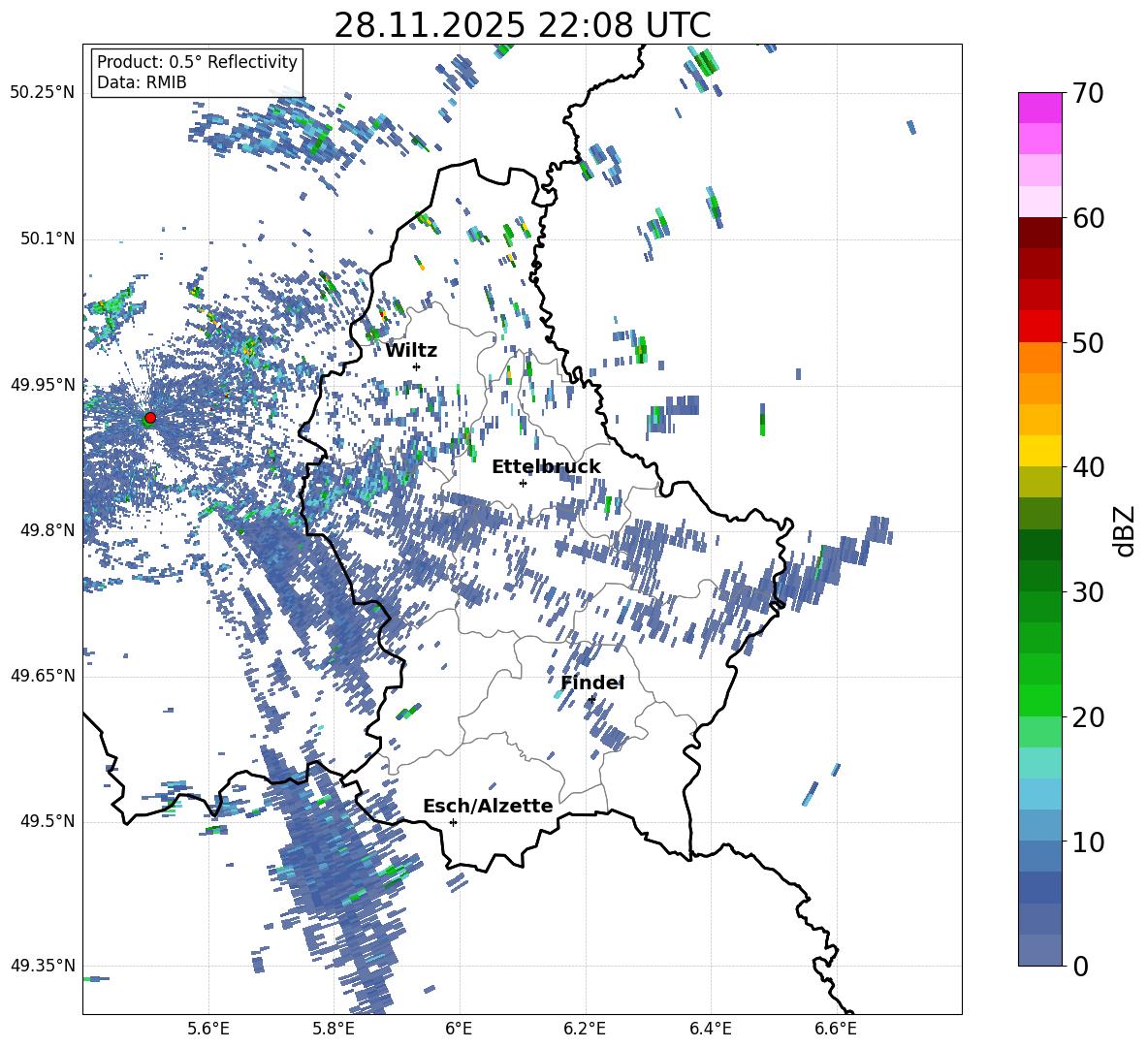Click the colorbar tick label 70
1148x1048 pixels.
[x=1088, y=94]
